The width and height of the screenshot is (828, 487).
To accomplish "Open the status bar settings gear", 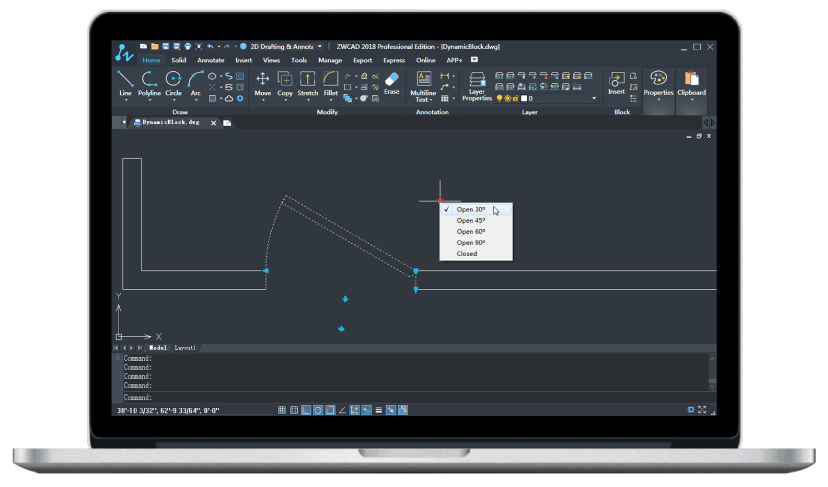I will coord(691,409).
